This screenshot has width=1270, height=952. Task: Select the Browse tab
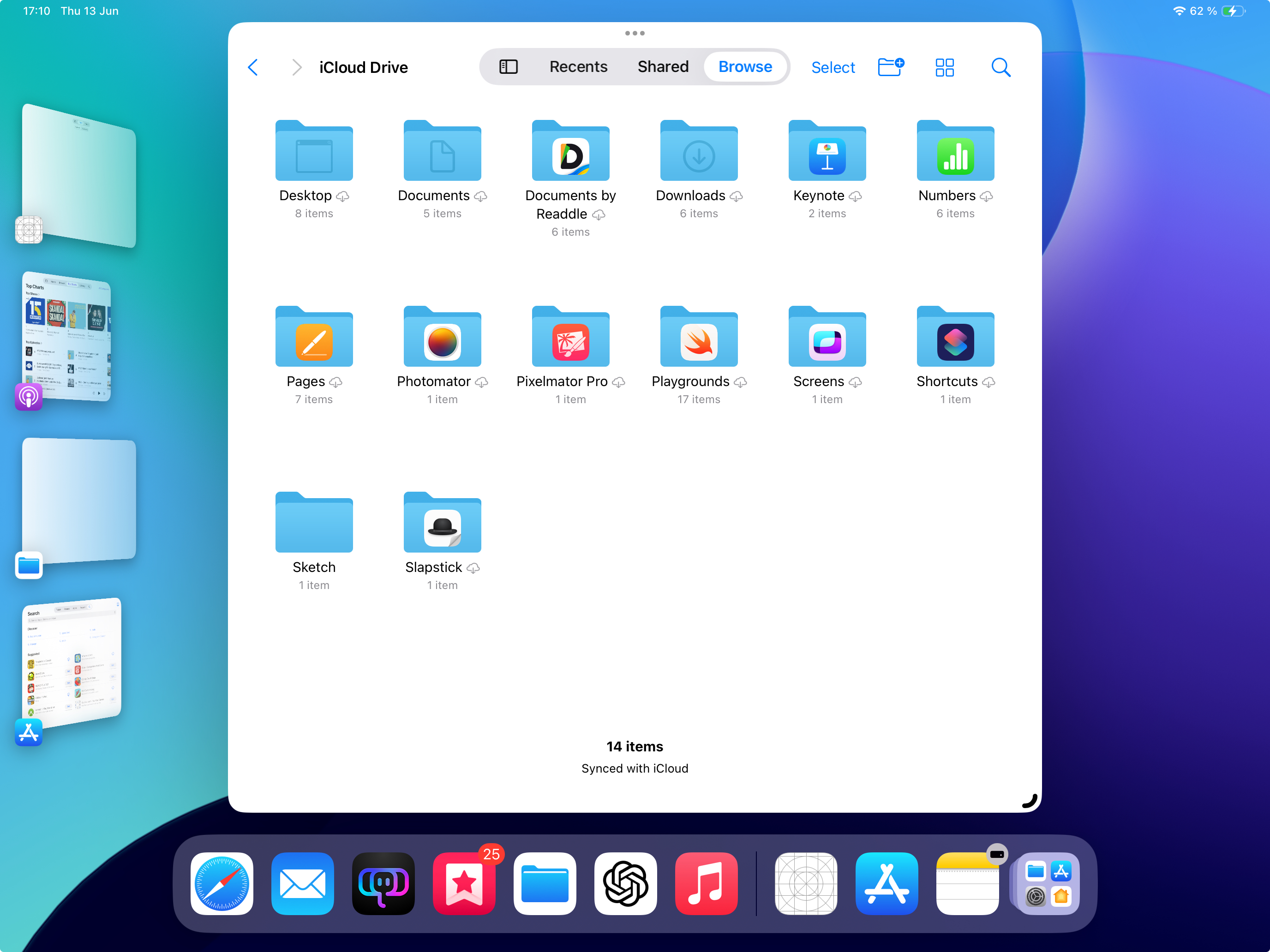coord(745,67)
